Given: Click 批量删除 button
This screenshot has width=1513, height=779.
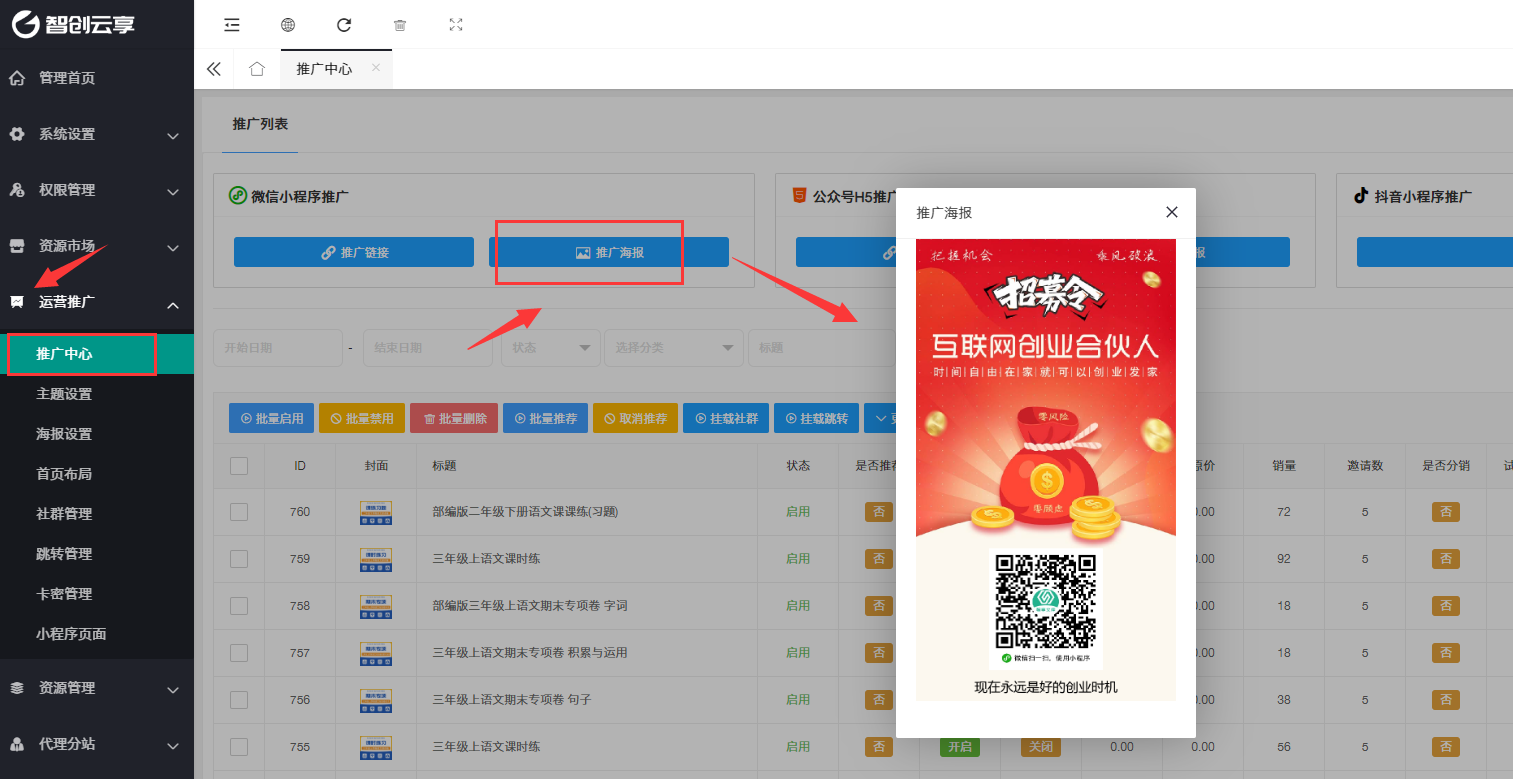Looking at the screenshot, I should [x=454, y=418].
